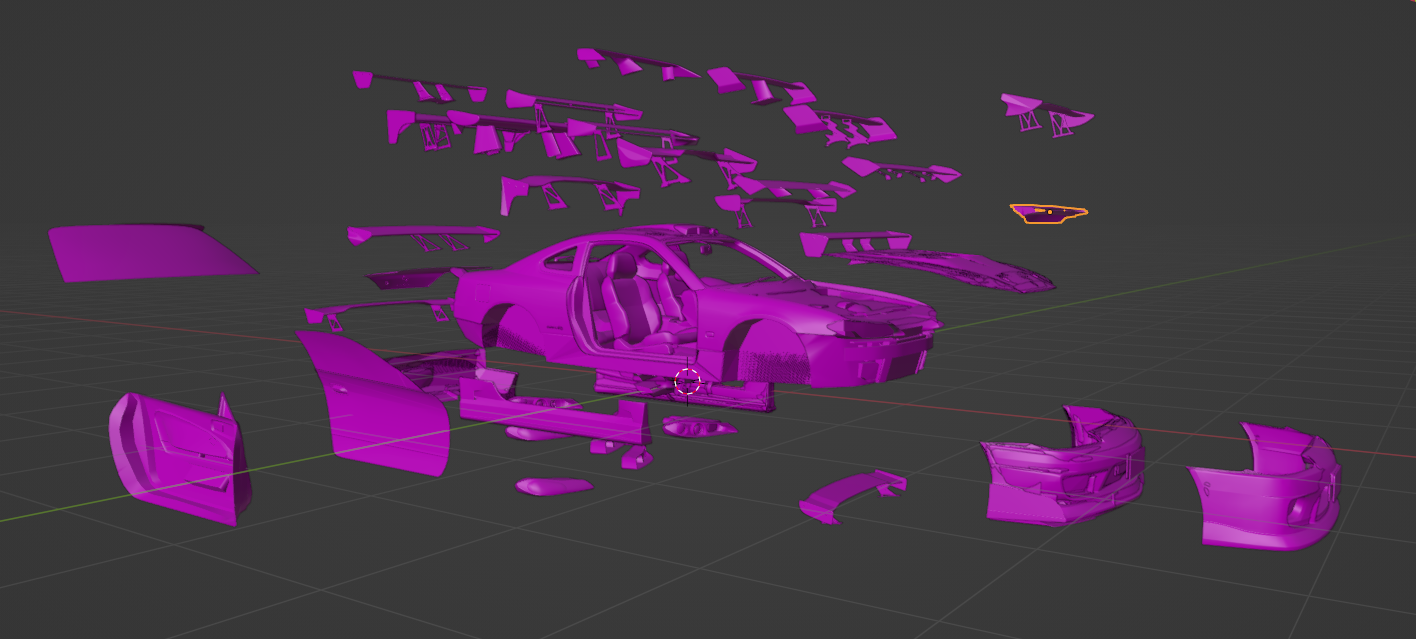The image size is (1416, 639).
Task: Select the headlight piece right of 3D cursor
Action: 700,427
